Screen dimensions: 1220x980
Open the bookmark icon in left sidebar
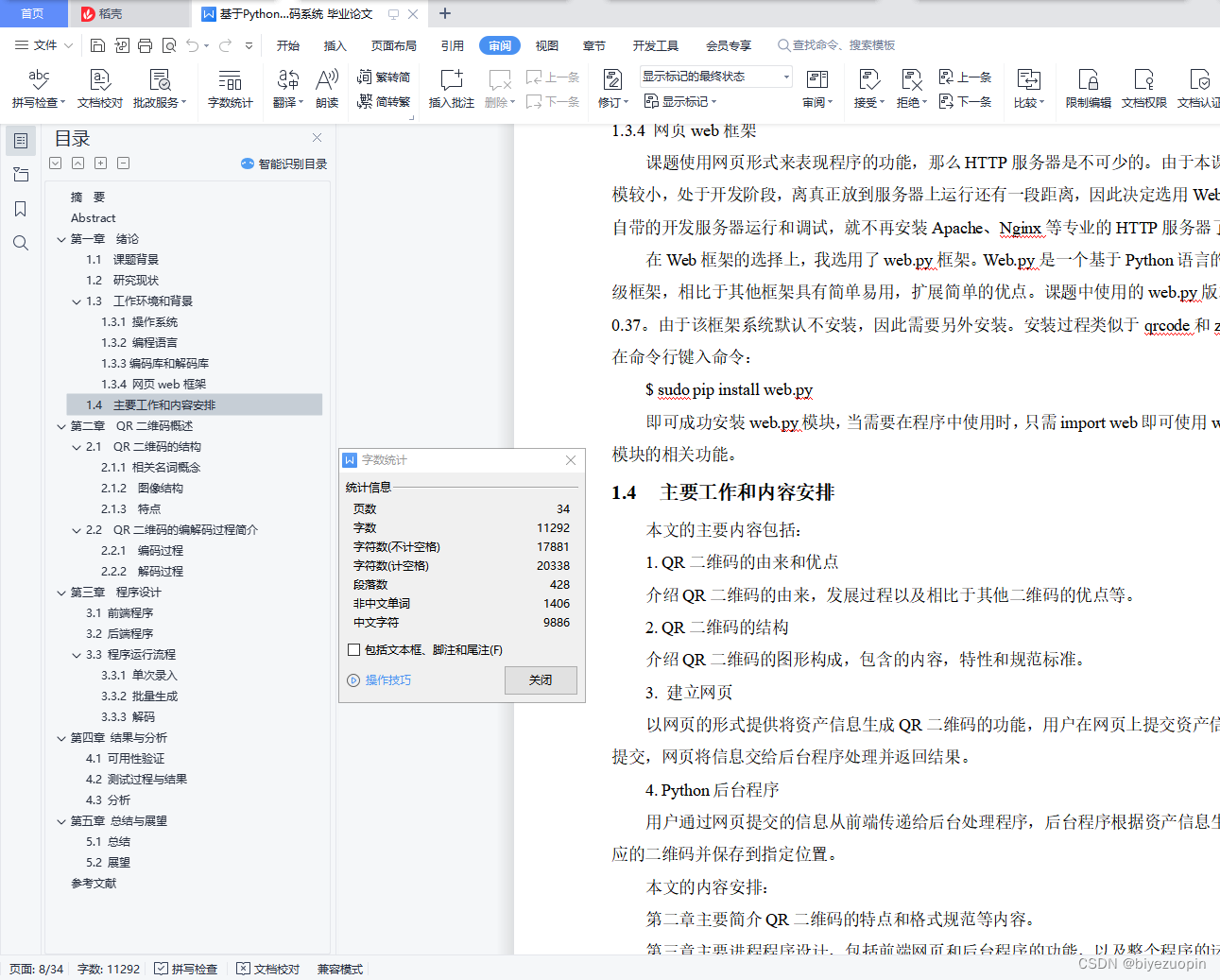coord(21,209)
